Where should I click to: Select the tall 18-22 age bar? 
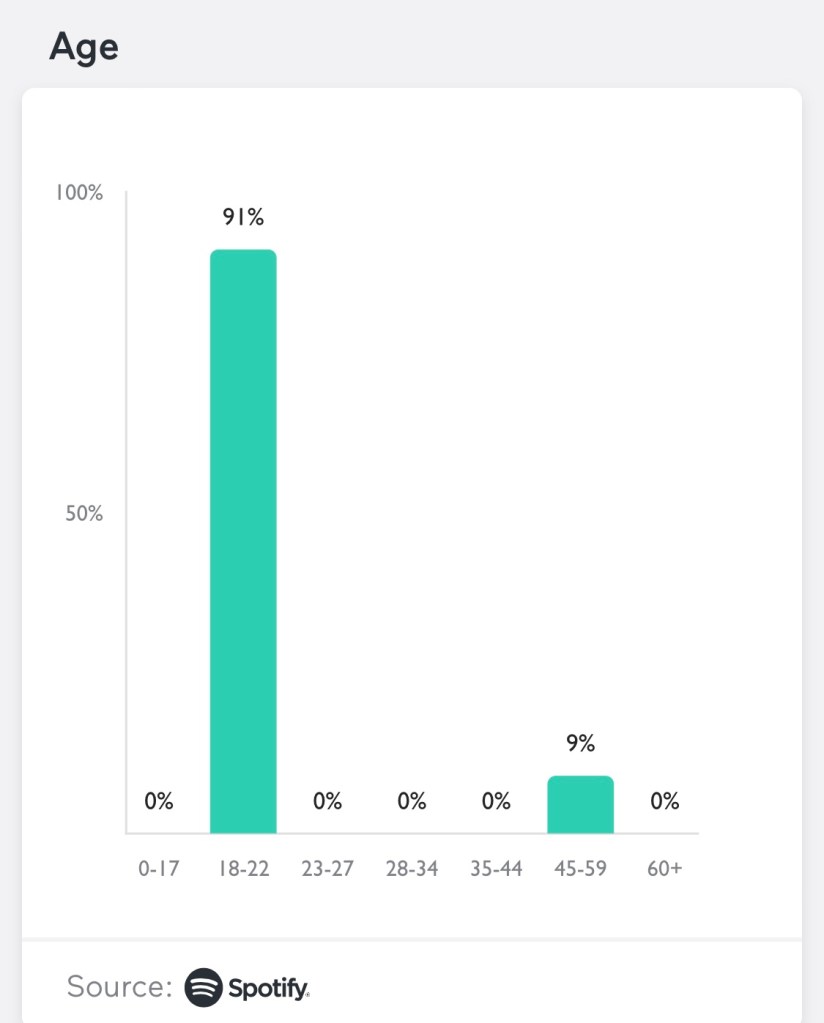(x=243, y=540)
